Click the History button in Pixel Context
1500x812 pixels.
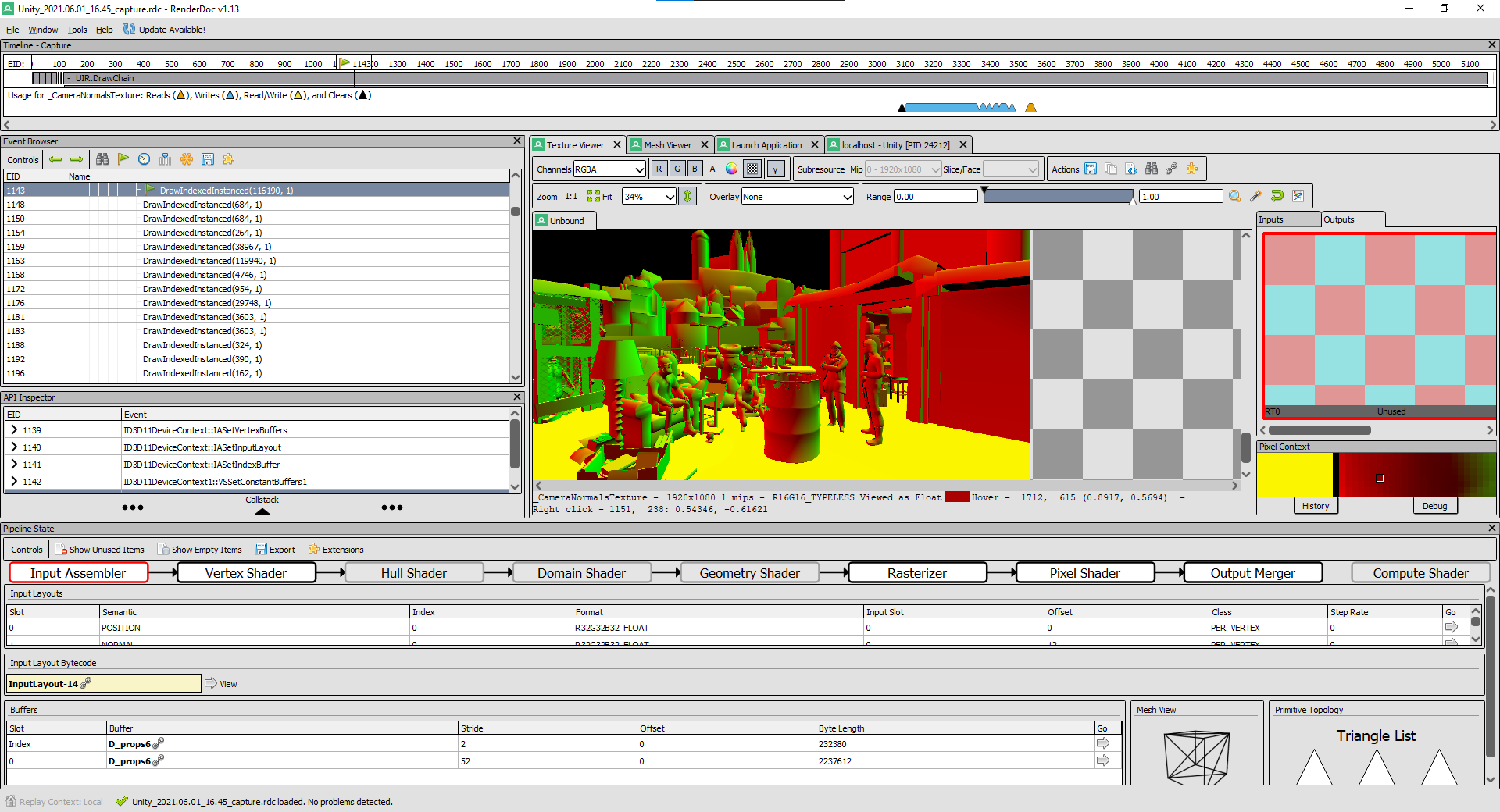1315,506
